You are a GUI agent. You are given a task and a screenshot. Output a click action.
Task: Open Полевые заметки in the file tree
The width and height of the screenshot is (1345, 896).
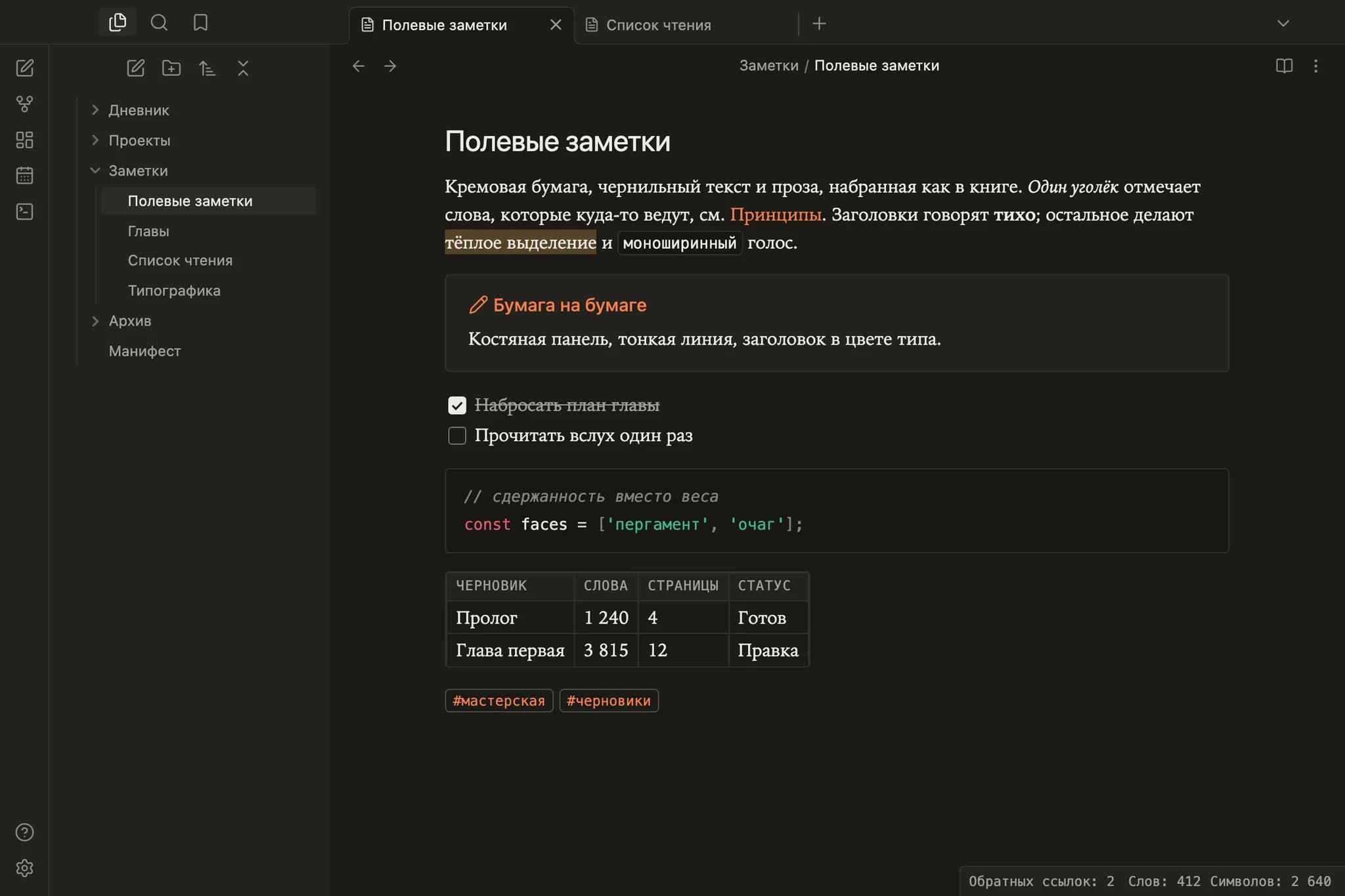pyautogui.click(x=208, y=201)
